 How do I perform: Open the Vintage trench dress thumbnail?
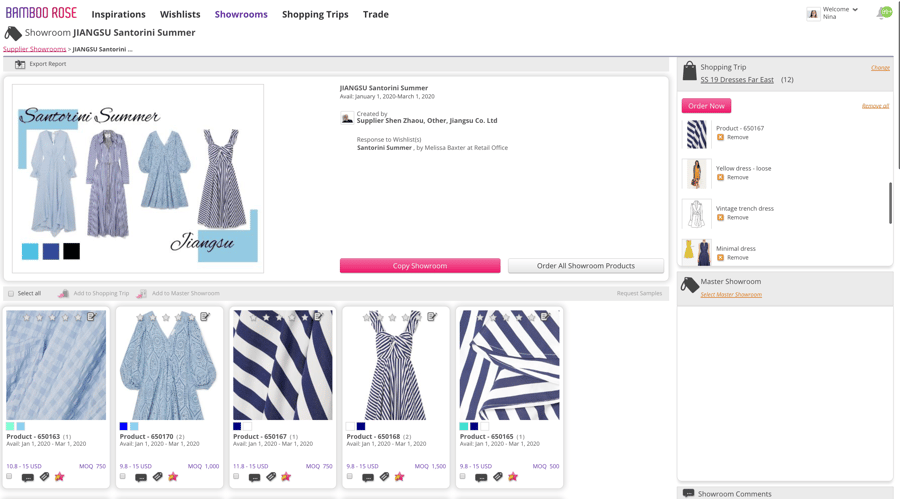point(696,213)
